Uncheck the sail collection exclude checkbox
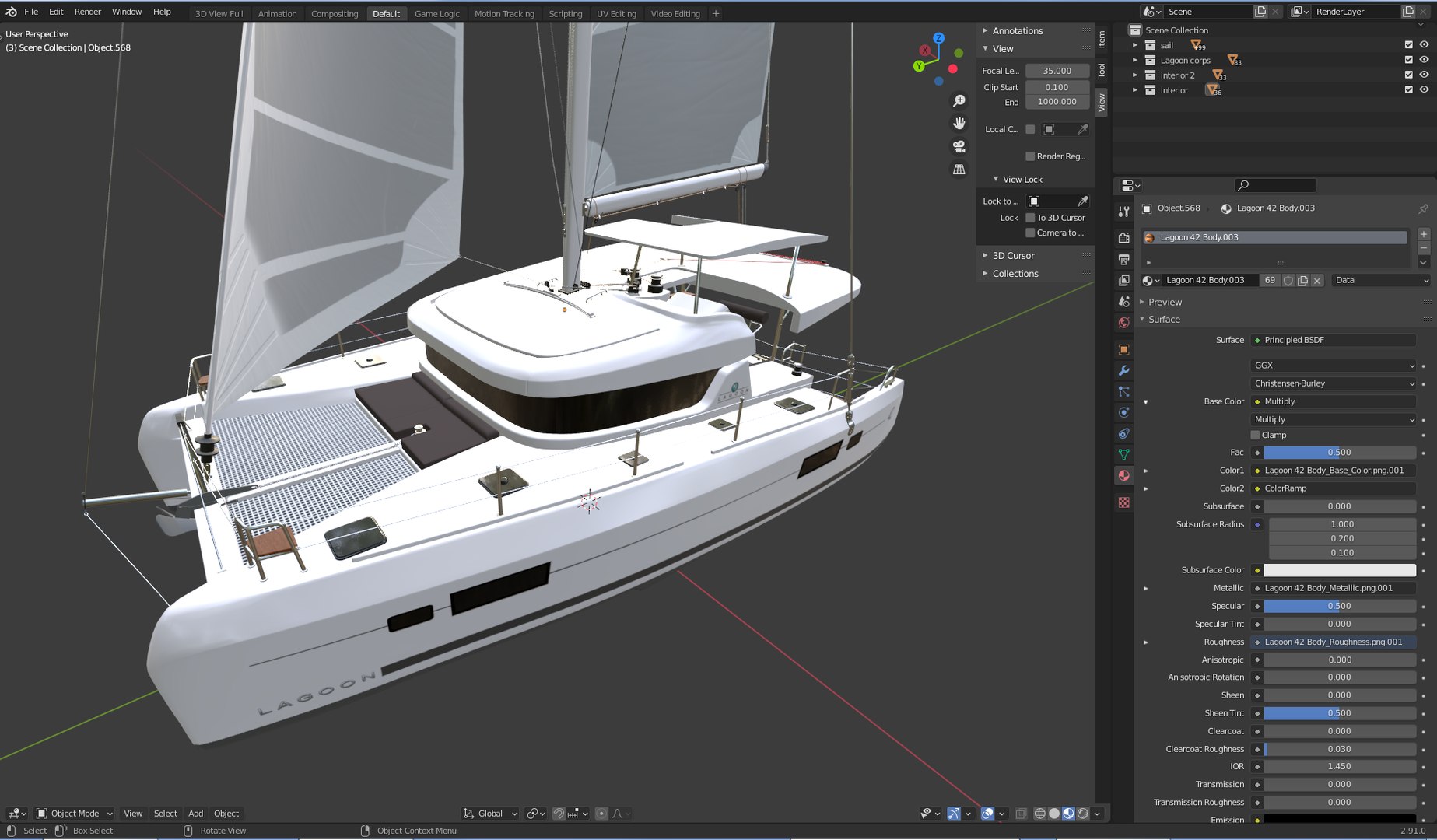 1408,45
